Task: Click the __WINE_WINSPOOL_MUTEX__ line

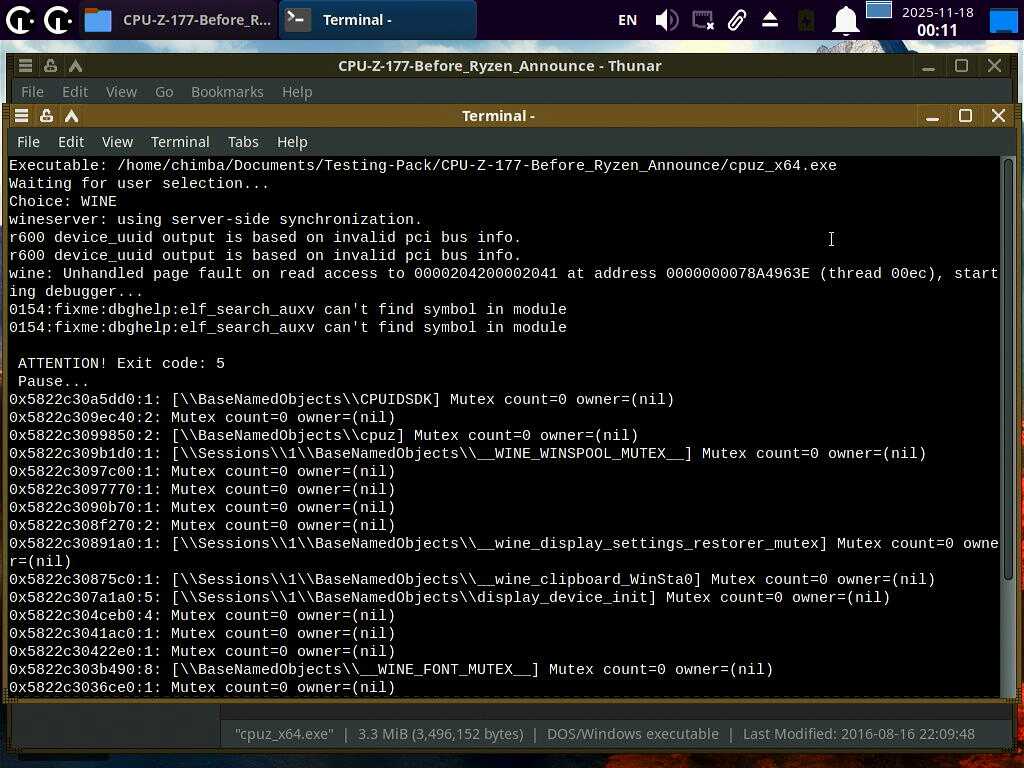Action: 468,453
